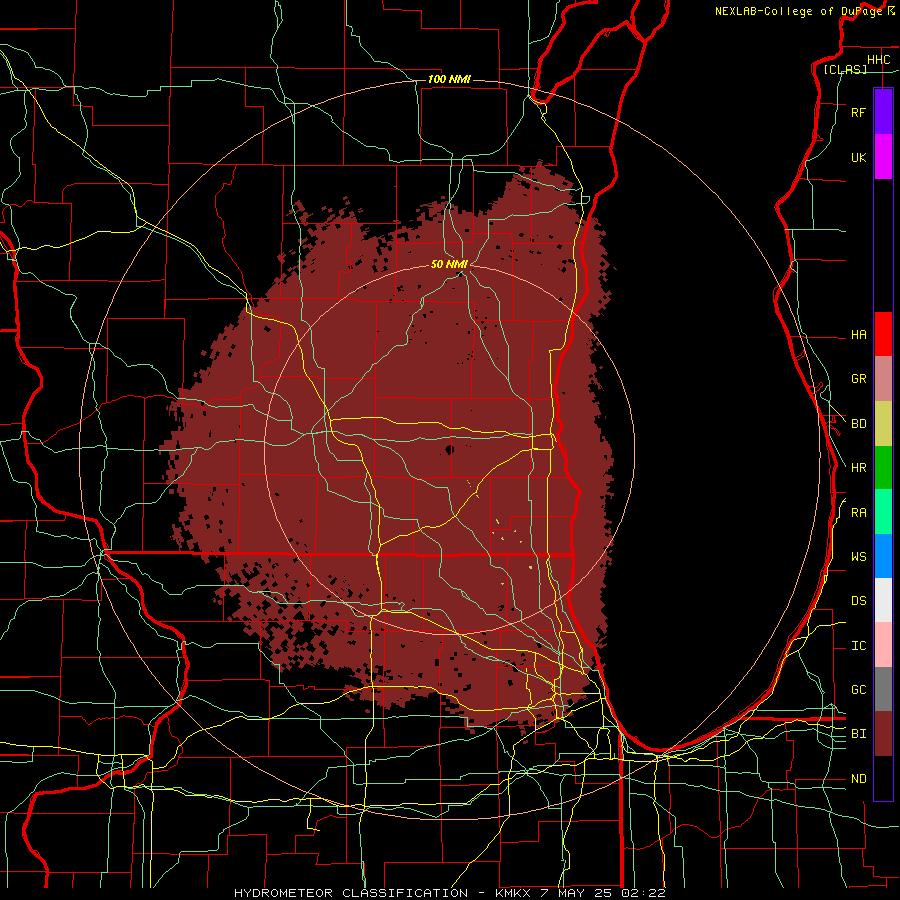Screen dimensions: 900x900
Task: Click the ND legend label
Action: [x=858, y=779]
